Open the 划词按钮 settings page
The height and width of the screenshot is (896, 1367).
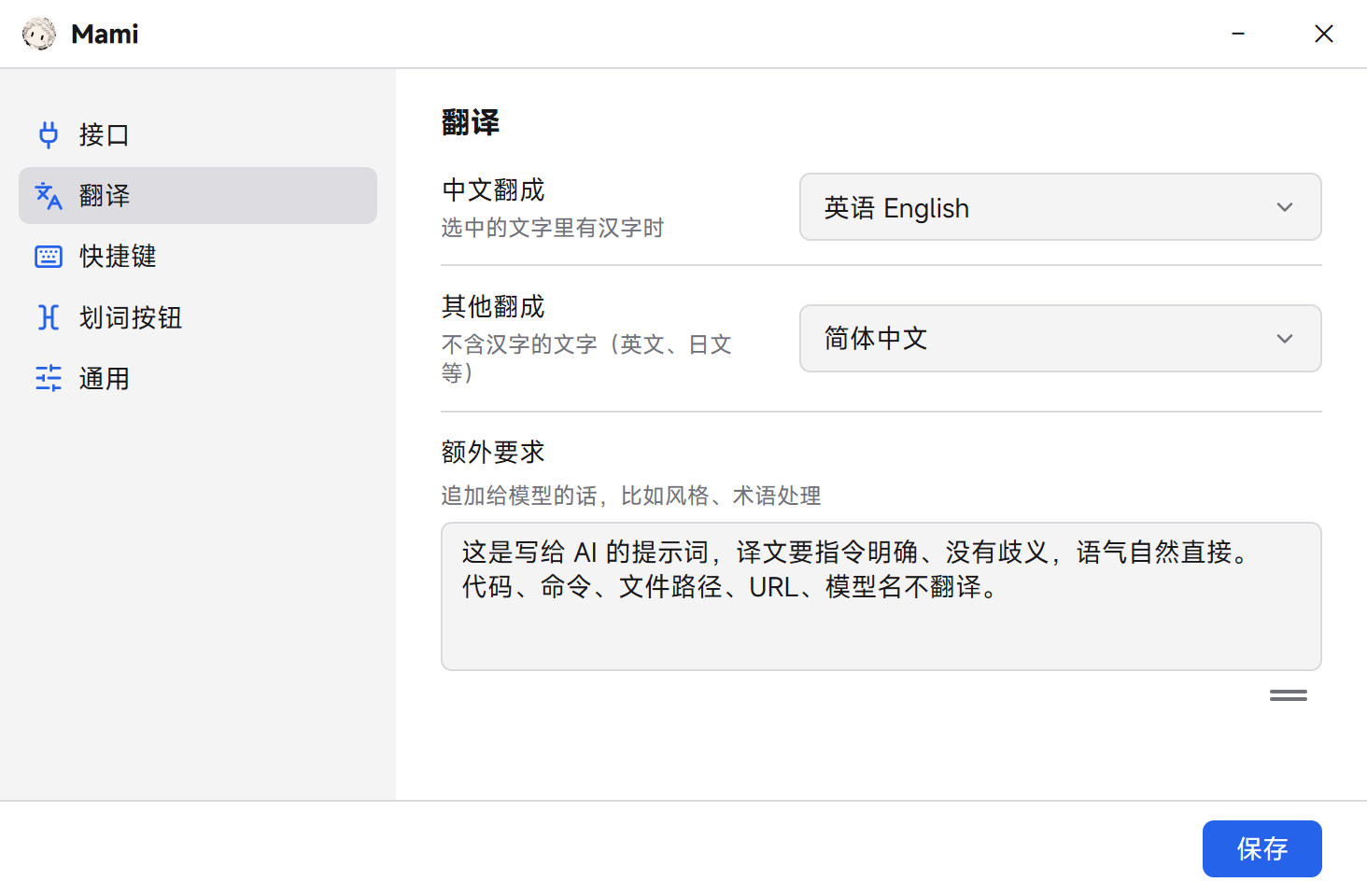198,317
